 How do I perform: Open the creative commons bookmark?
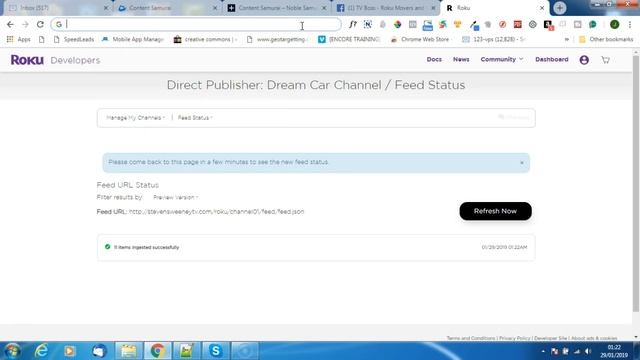(205, 39)
